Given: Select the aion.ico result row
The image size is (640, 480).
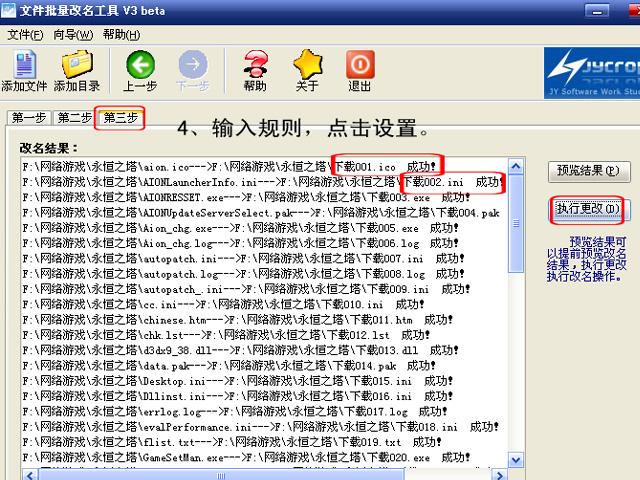Looking at the screenshot, I should tap(230, 167).
